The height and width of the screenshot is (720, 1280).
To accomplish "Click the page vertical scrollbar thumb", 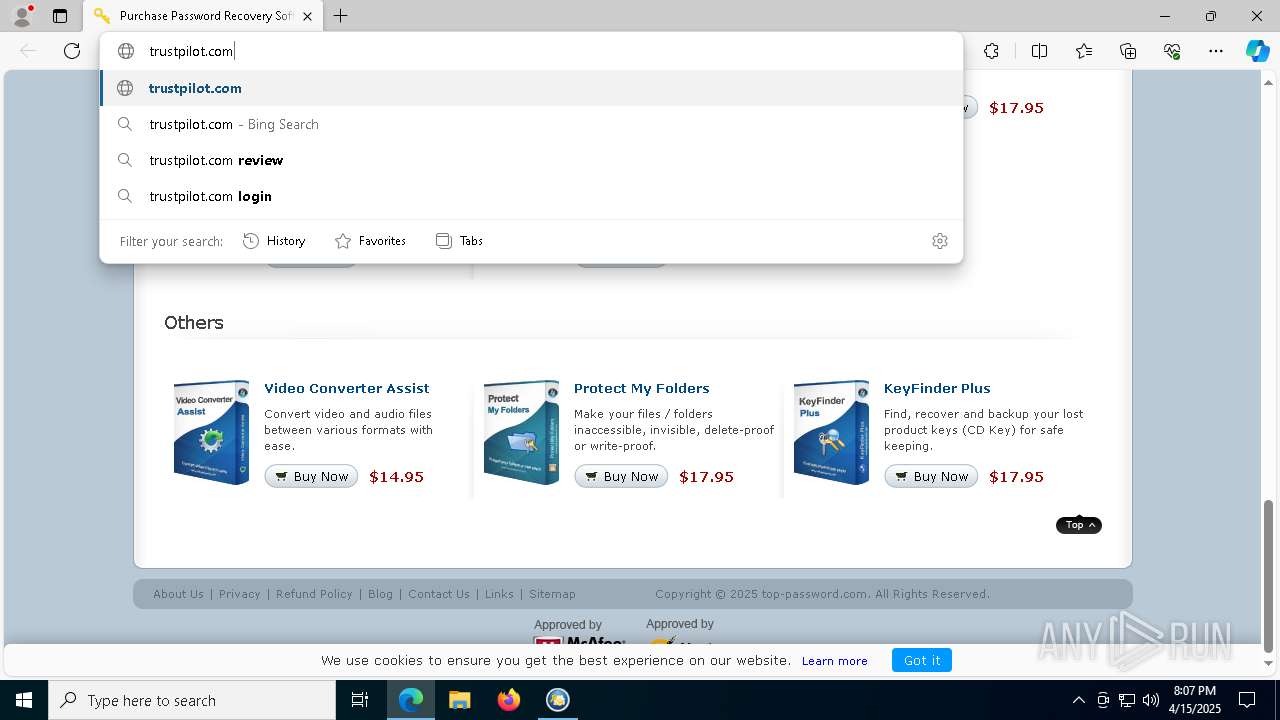I will (1269, 575).
